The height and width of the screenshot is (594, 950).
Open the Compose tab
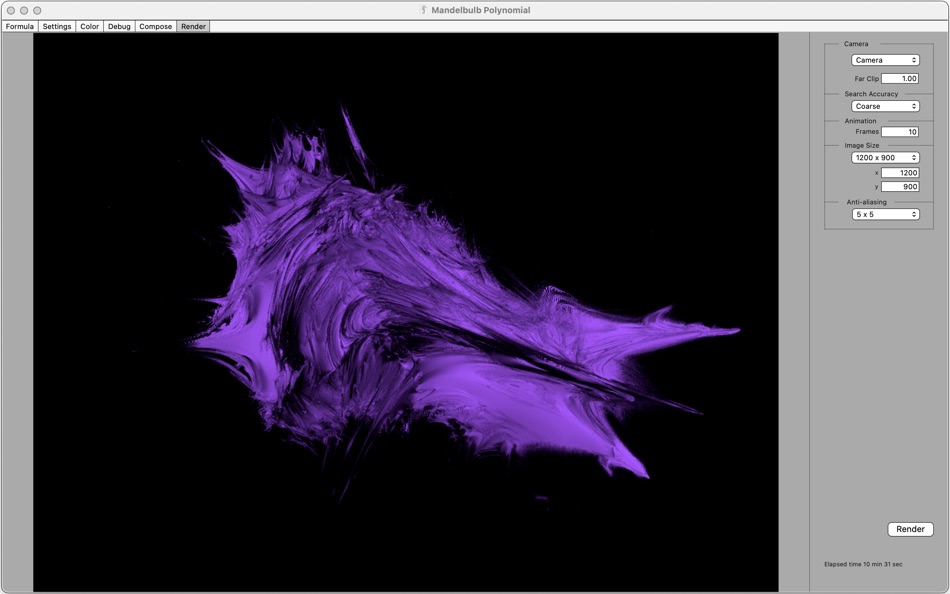(156, 26)
